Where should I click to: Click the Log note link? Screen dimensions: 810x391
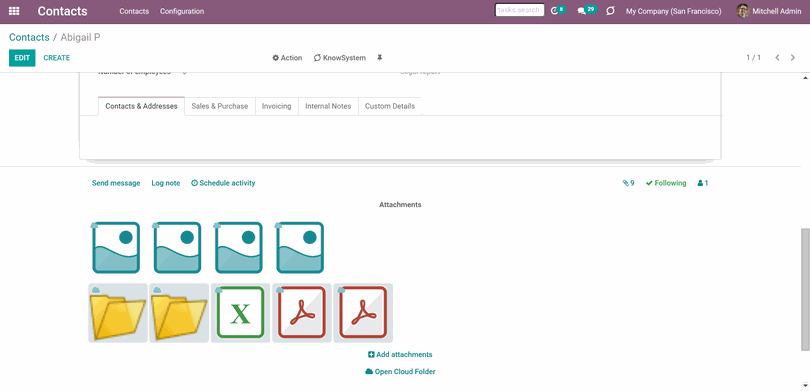click(x=166, y=183)
